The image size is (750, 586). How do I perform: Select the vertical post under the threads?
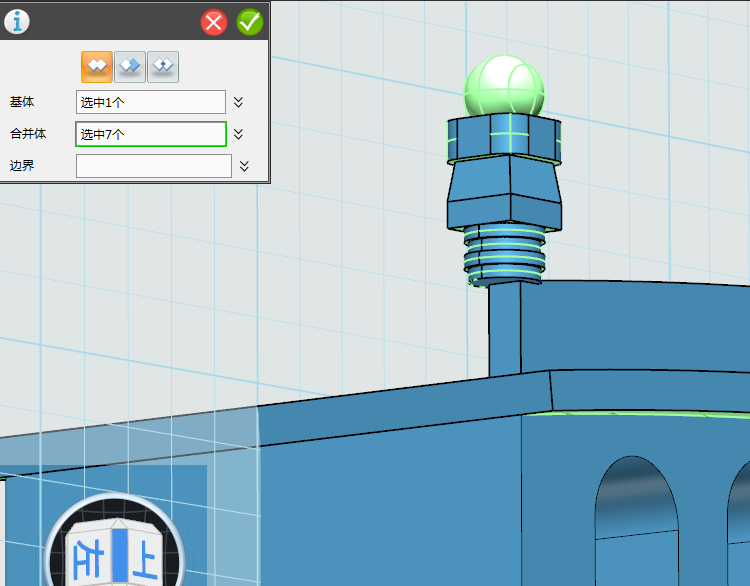(x=504, y=330)
